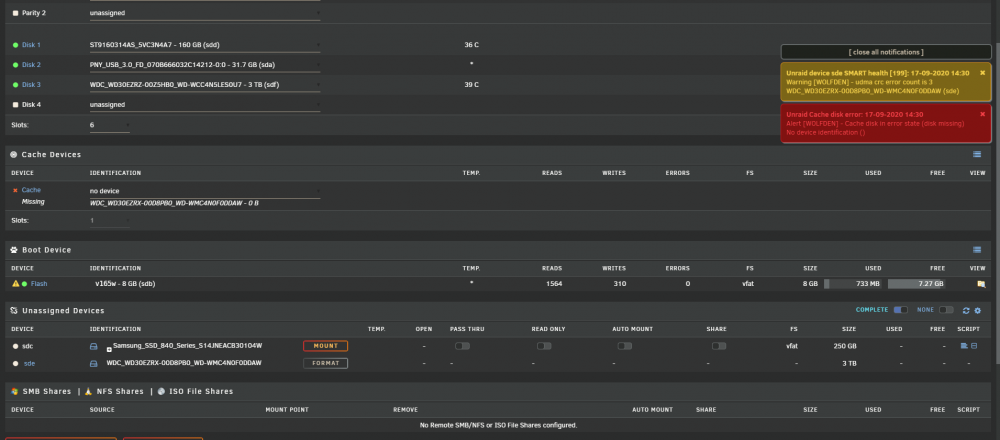Image resolution: width=1000 pixels, height=440 pixels.
Task: Open Disk 3 link
Action: 31,85
